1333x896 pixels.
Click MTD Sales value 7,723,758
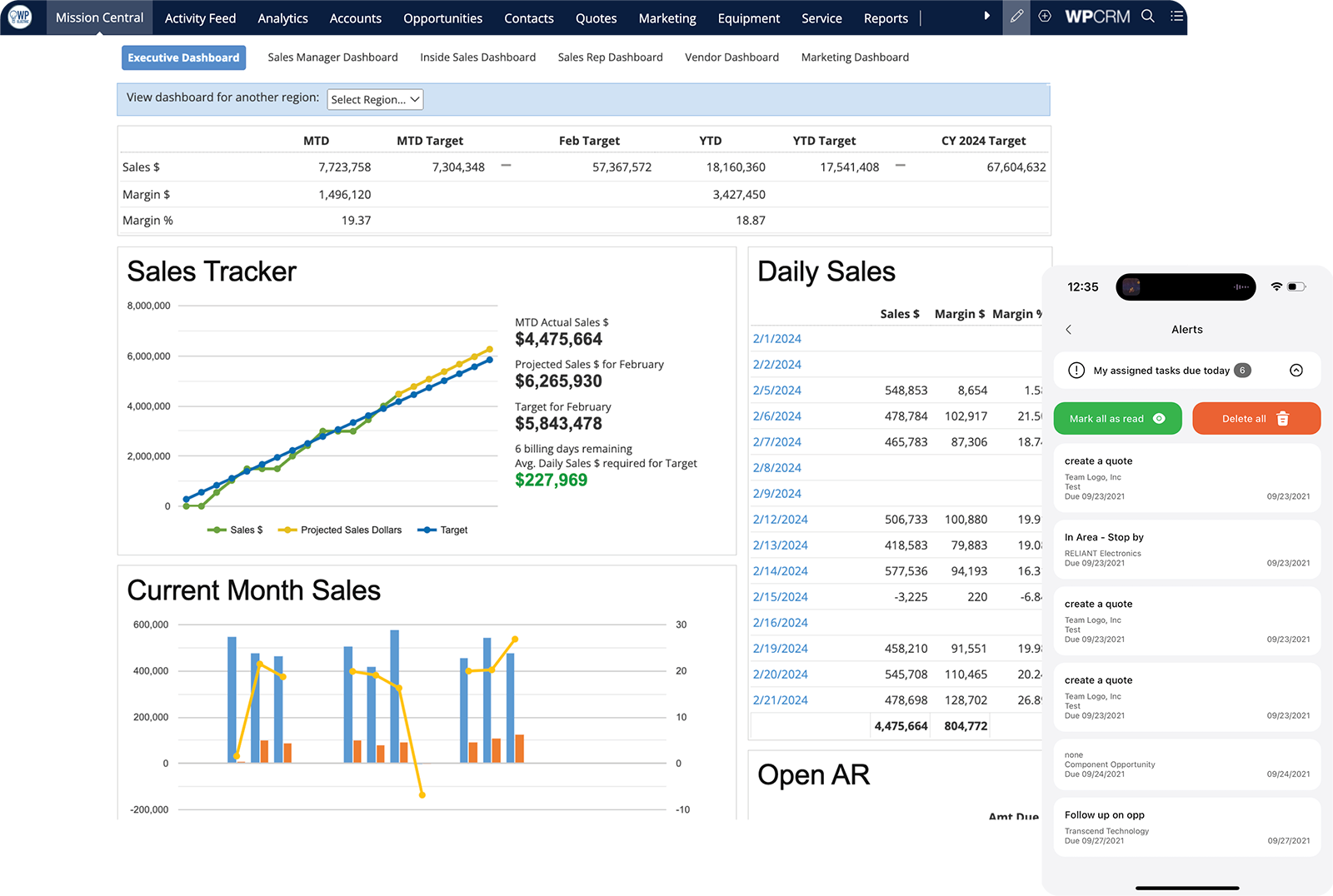coord(344,167)
